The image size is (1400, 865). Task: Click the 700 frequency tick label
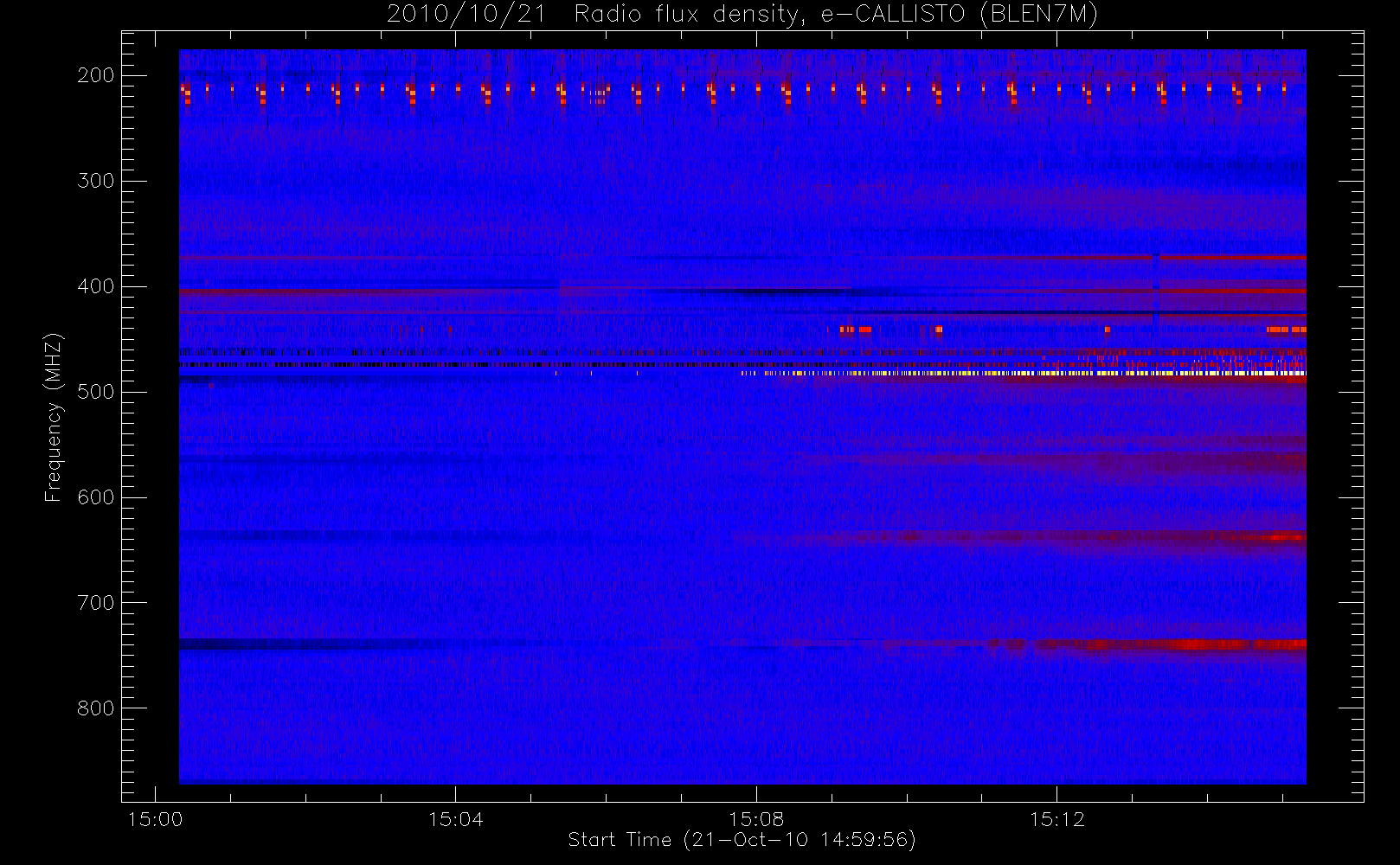pyautogui.click(x=96, y=603)
